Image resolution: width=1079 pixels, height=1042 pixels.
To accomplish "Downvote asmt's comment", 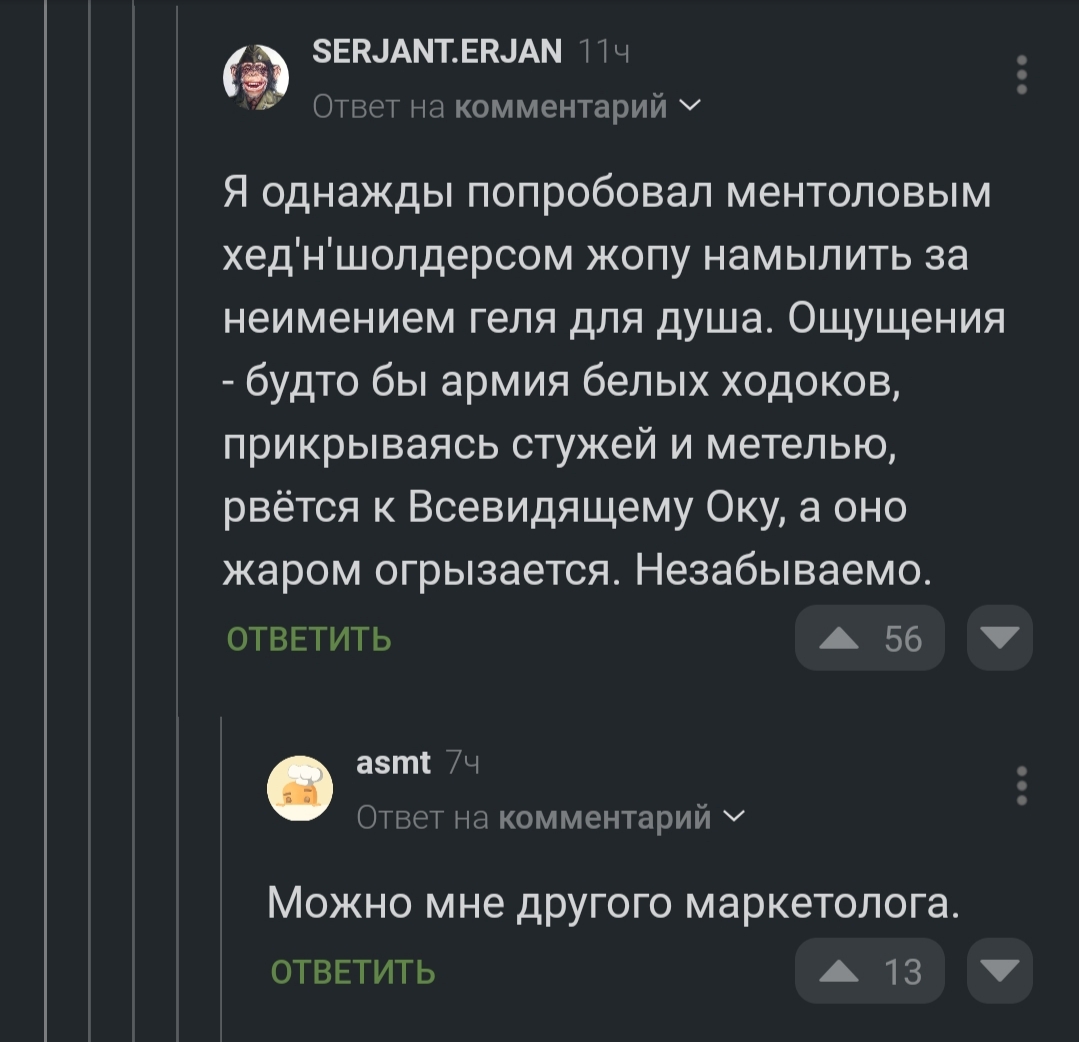I will click(x=999, y=970).
